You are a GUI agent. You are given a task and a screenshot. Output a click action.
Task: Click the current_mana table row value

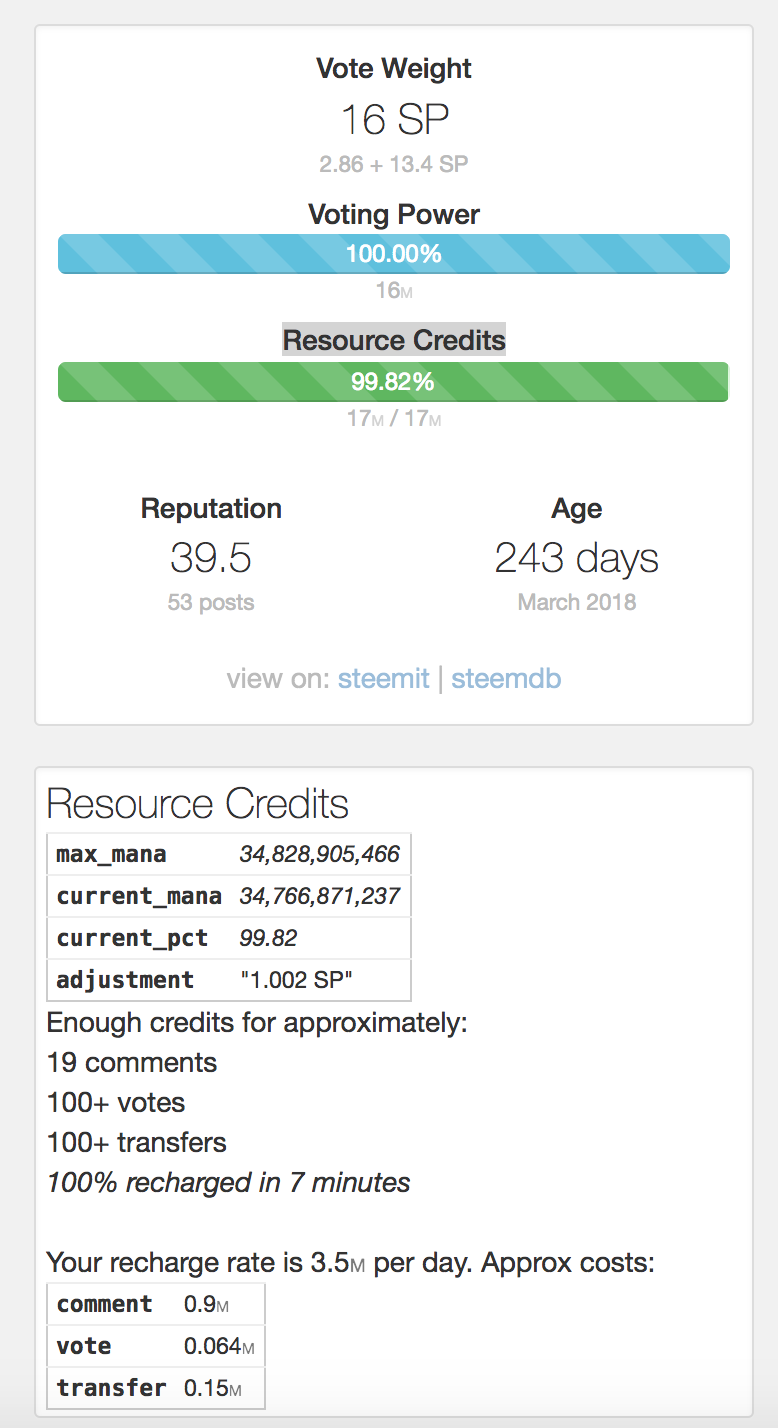point(319,896)
